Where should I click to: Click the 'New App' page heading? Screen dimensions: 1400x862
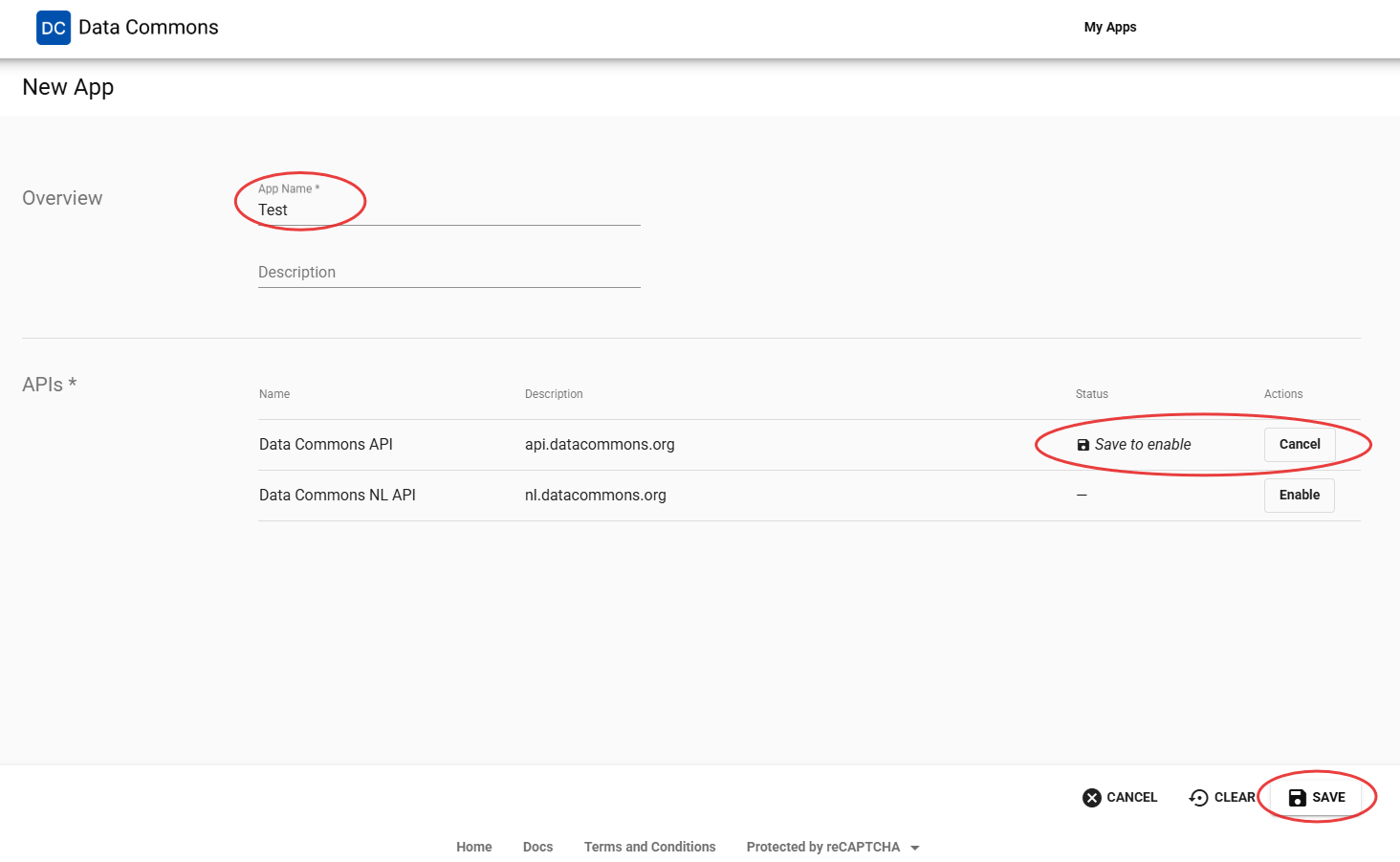pyautogui.click(x=68, y=87)
